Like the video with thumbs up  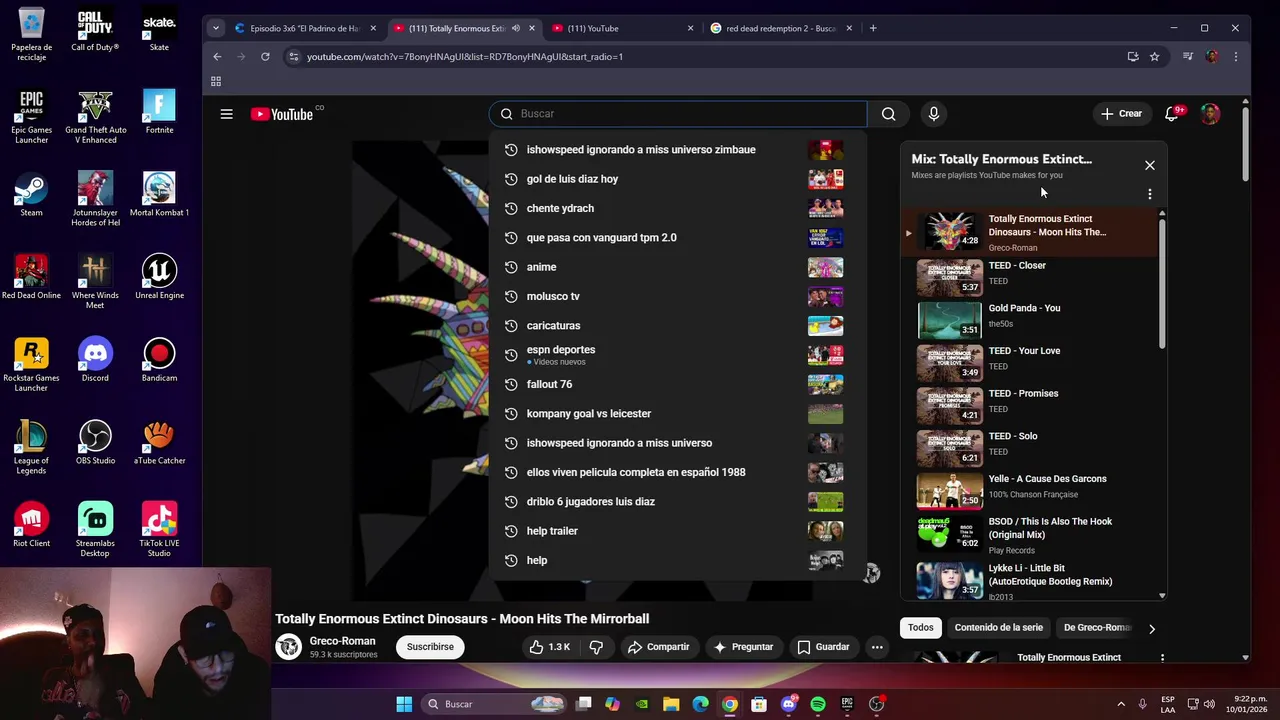coord(549,647)
